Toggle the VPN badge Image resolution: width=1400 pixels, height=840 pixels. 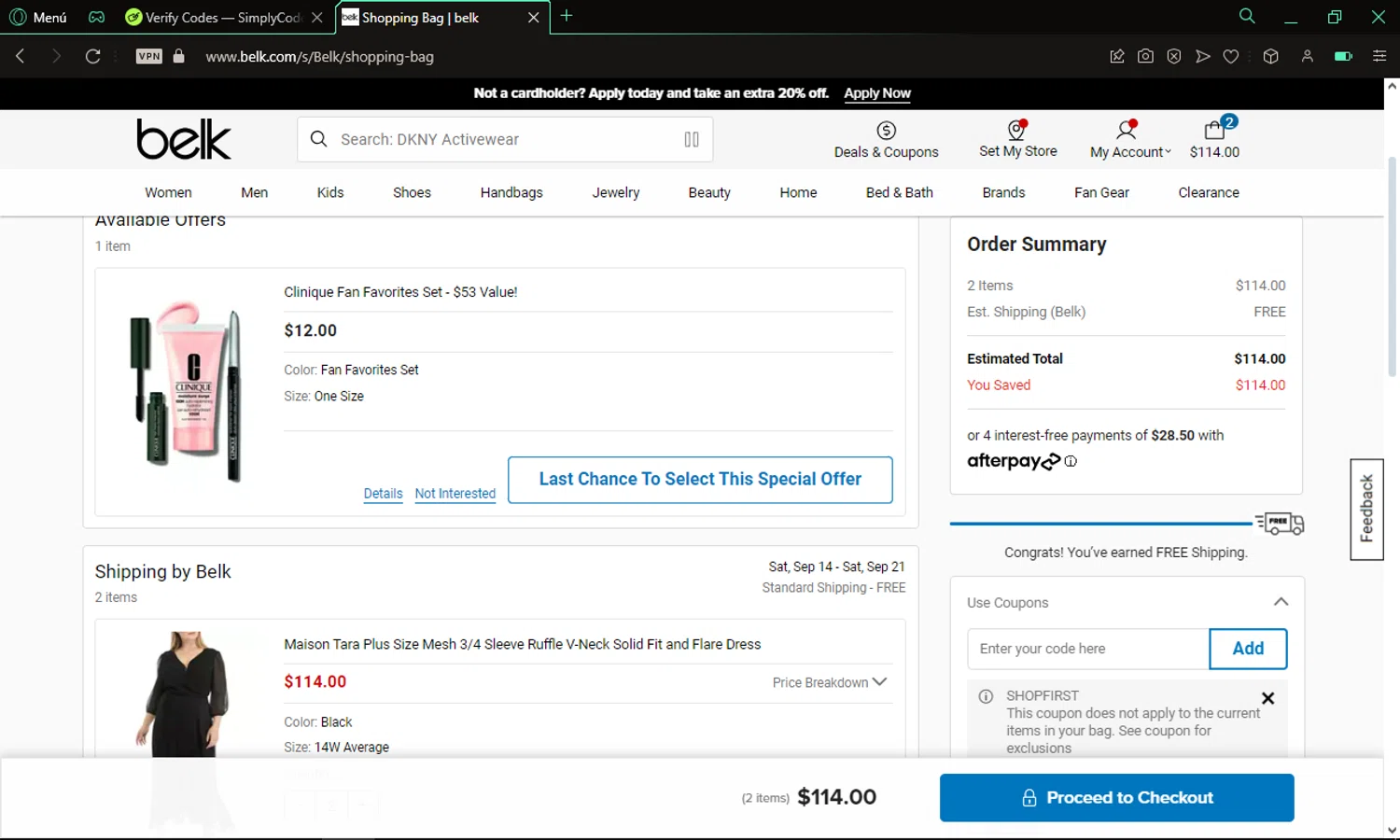click(x=149, y=56)
